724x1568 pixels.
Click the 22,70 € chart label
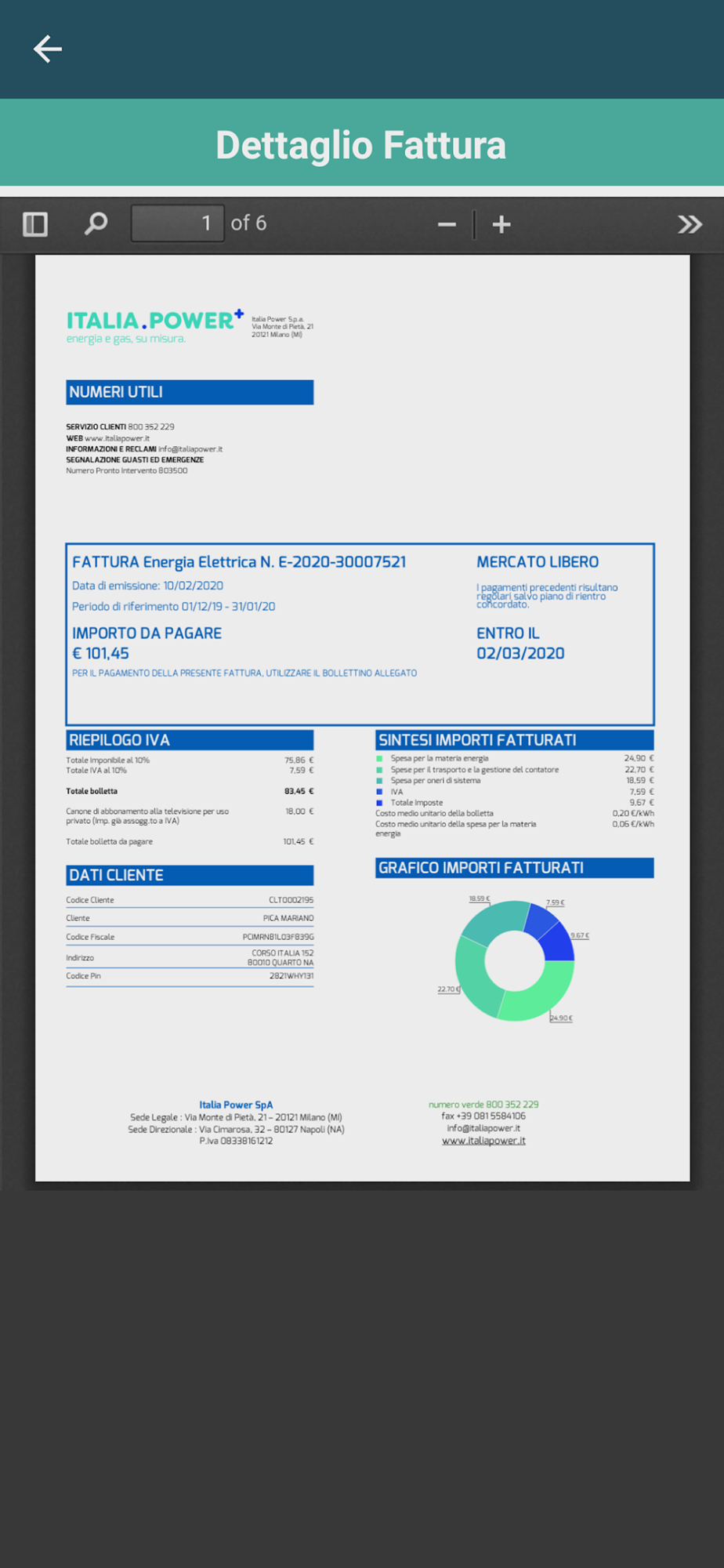(449, 989)
